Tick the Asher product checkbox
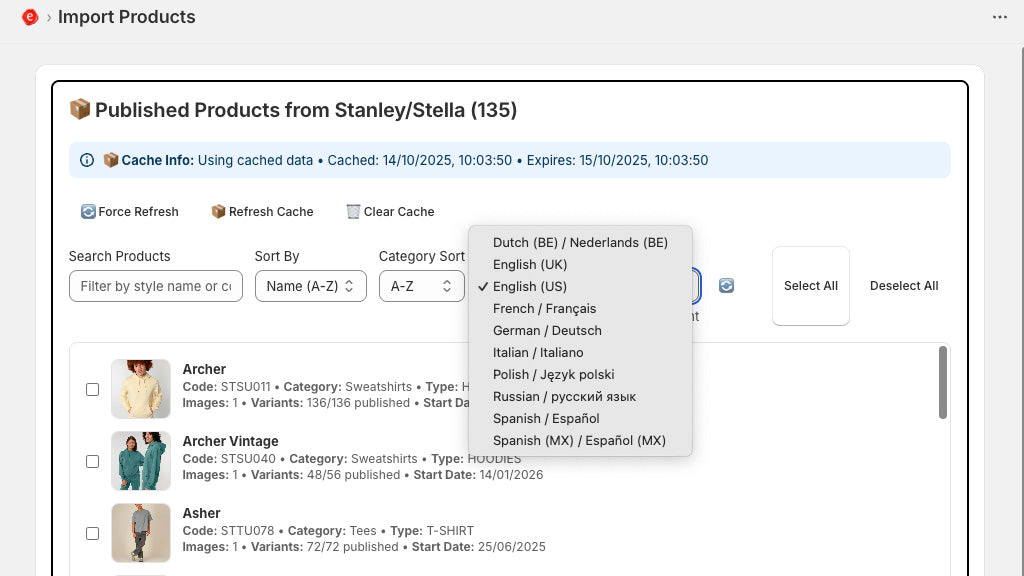The height and width of the screenshot is (576, 1024). point(93,533)
